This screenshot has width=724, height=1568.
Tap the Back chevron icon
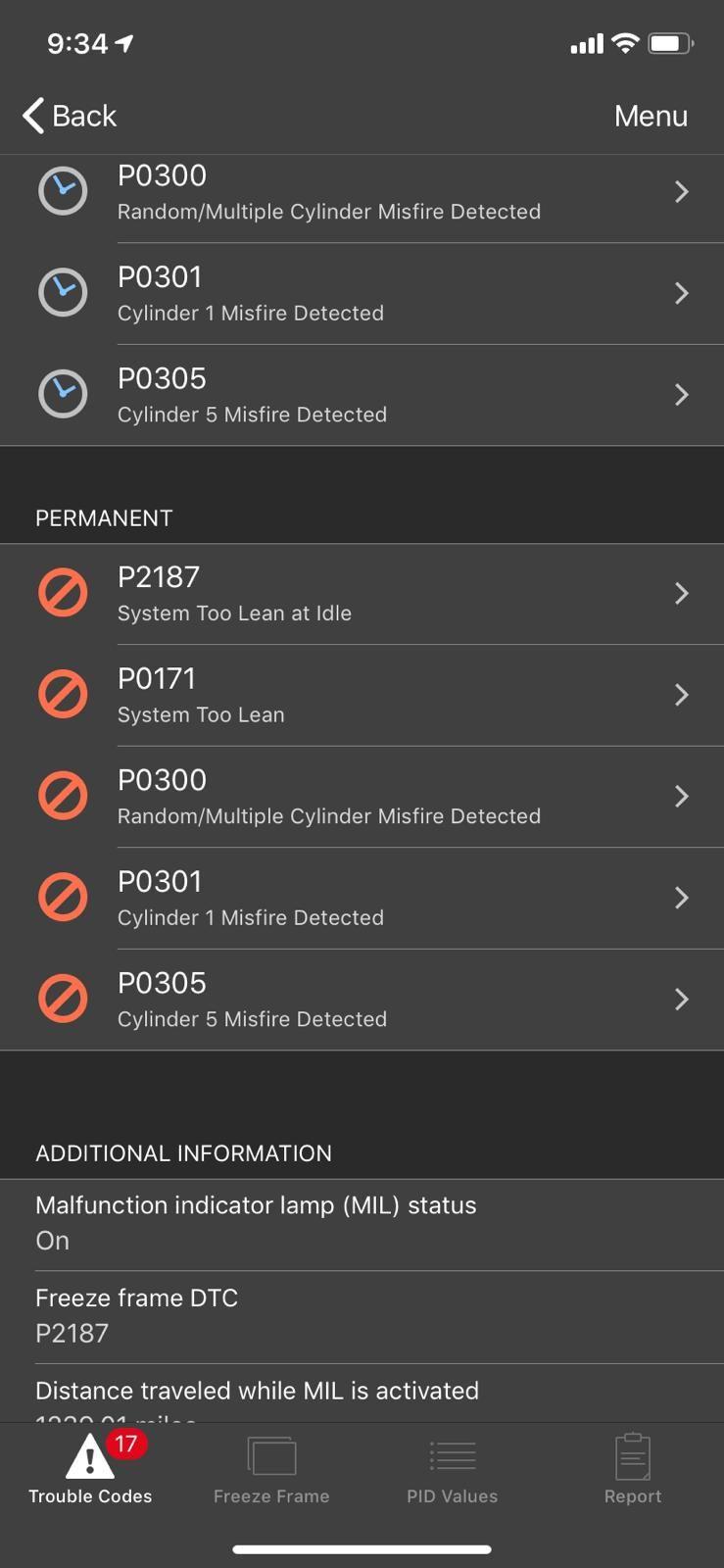point(34,116)
